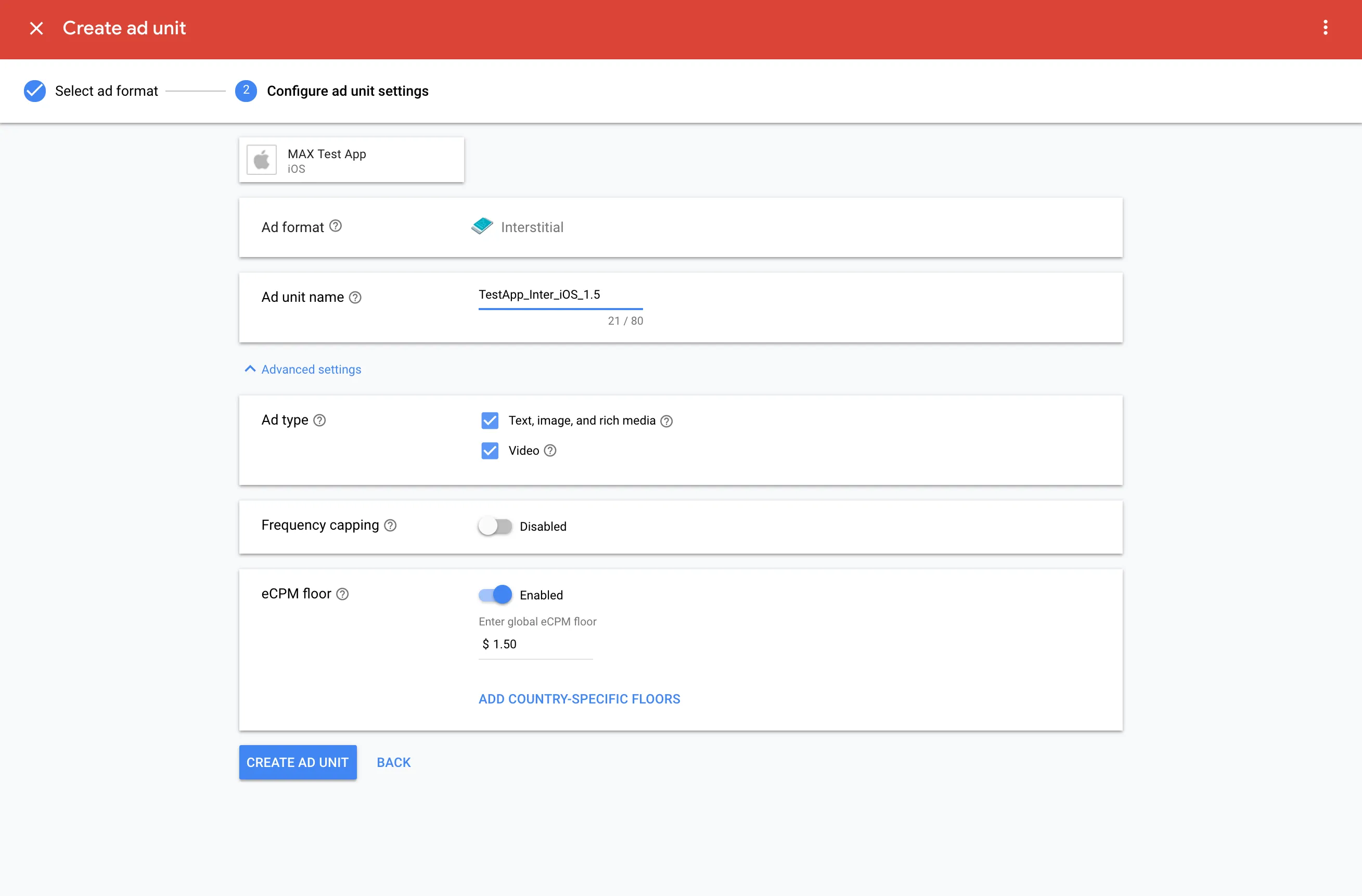1362x896 pixels.
Task: Click the global eCPM floor value field
Action: (535, 645)
